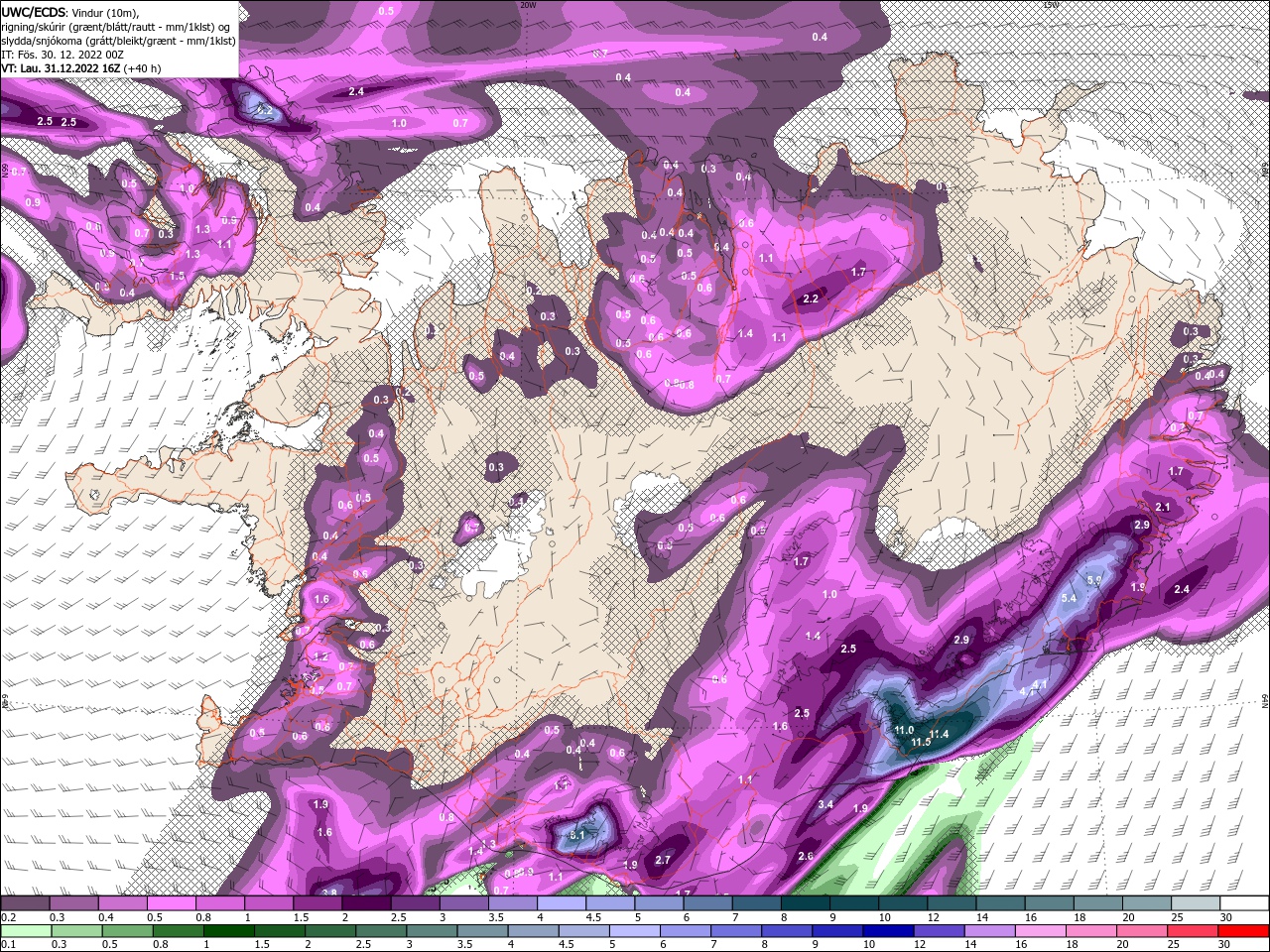Click the VT: Lau. 31.12.2022 16Z line

click(81, 68)
